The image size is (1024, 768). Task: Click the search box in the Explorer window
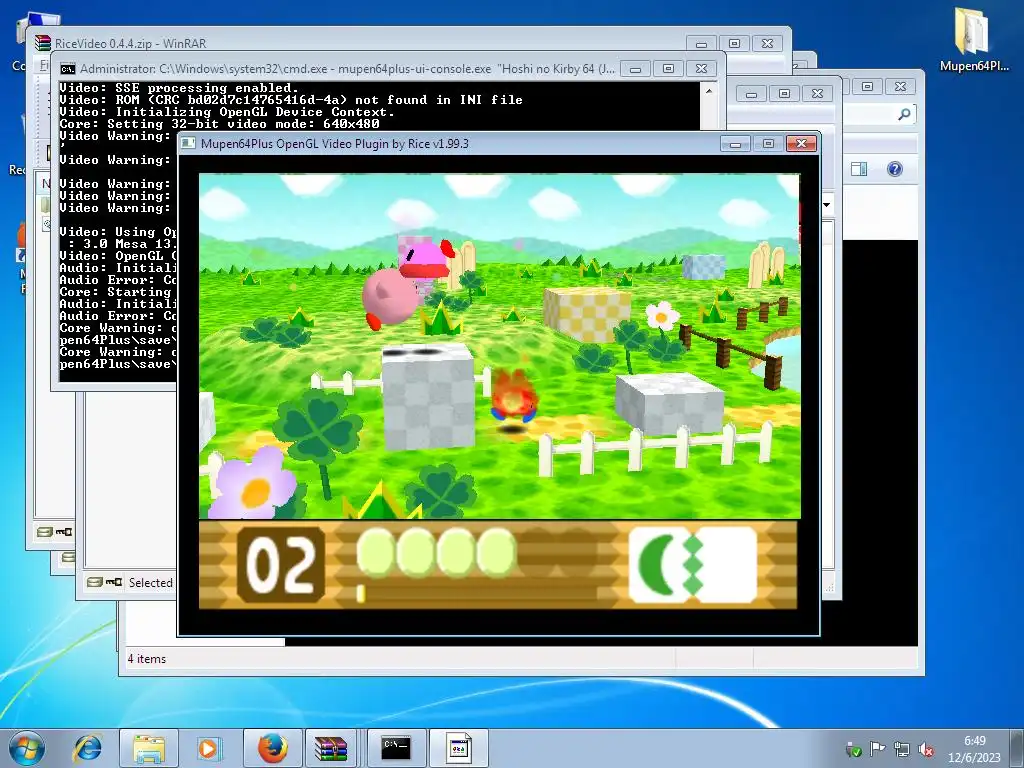tap(878, 114)
